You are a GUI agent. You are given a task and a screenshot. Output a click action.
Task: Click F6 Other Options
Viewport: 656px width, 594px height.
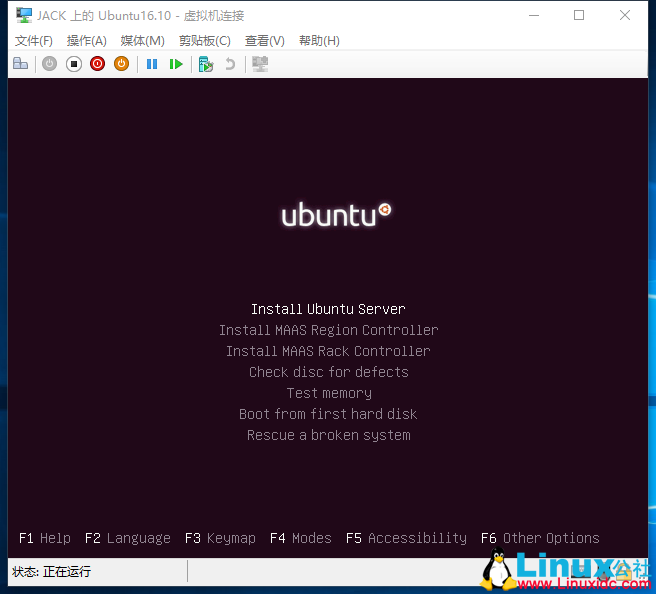[x=540, y=538]
